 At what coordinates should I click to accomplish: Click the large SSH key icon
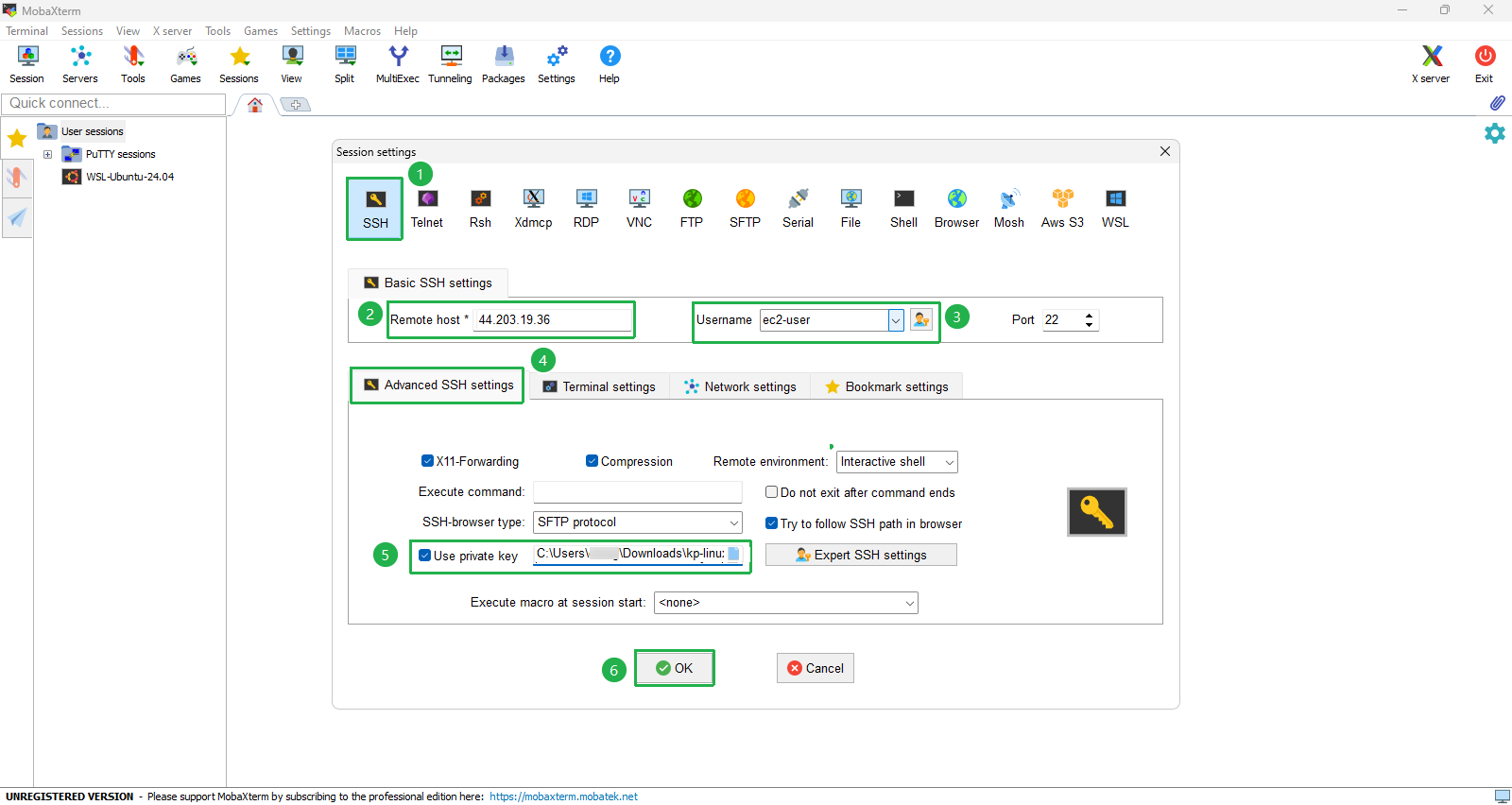[1097, 512]
